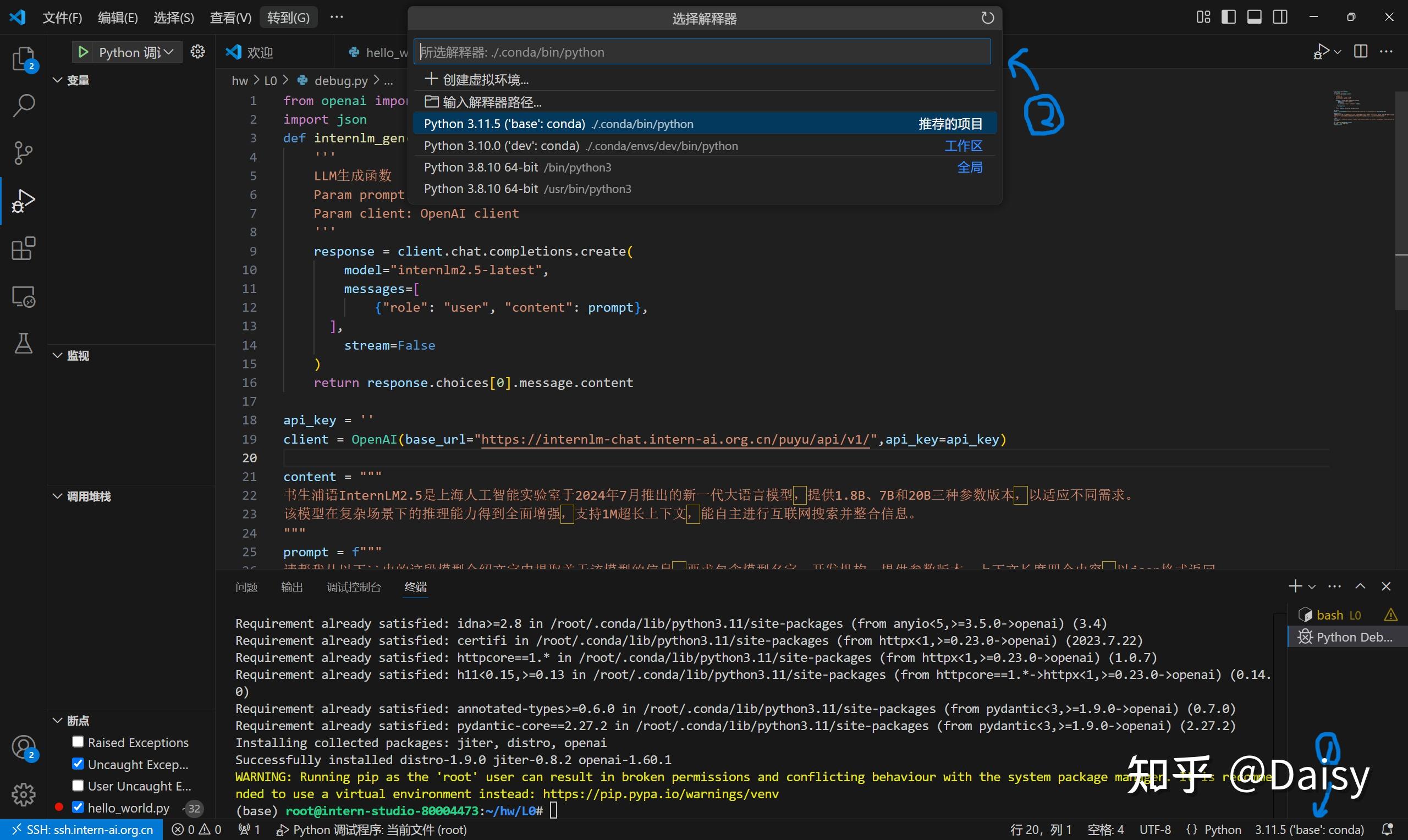Screen dimensions: 1408x840
Task: Click split editor right icon
Action: [1361, 52]
